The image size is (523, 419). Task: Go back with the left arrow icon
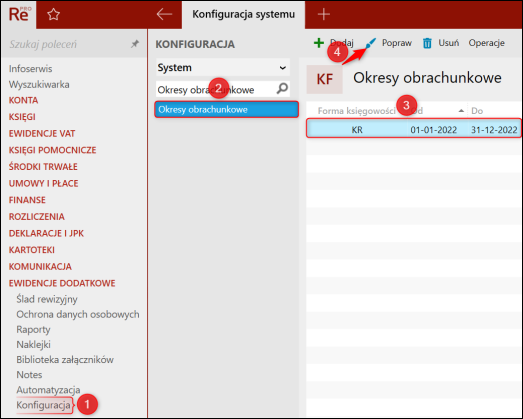click(164, 14)
